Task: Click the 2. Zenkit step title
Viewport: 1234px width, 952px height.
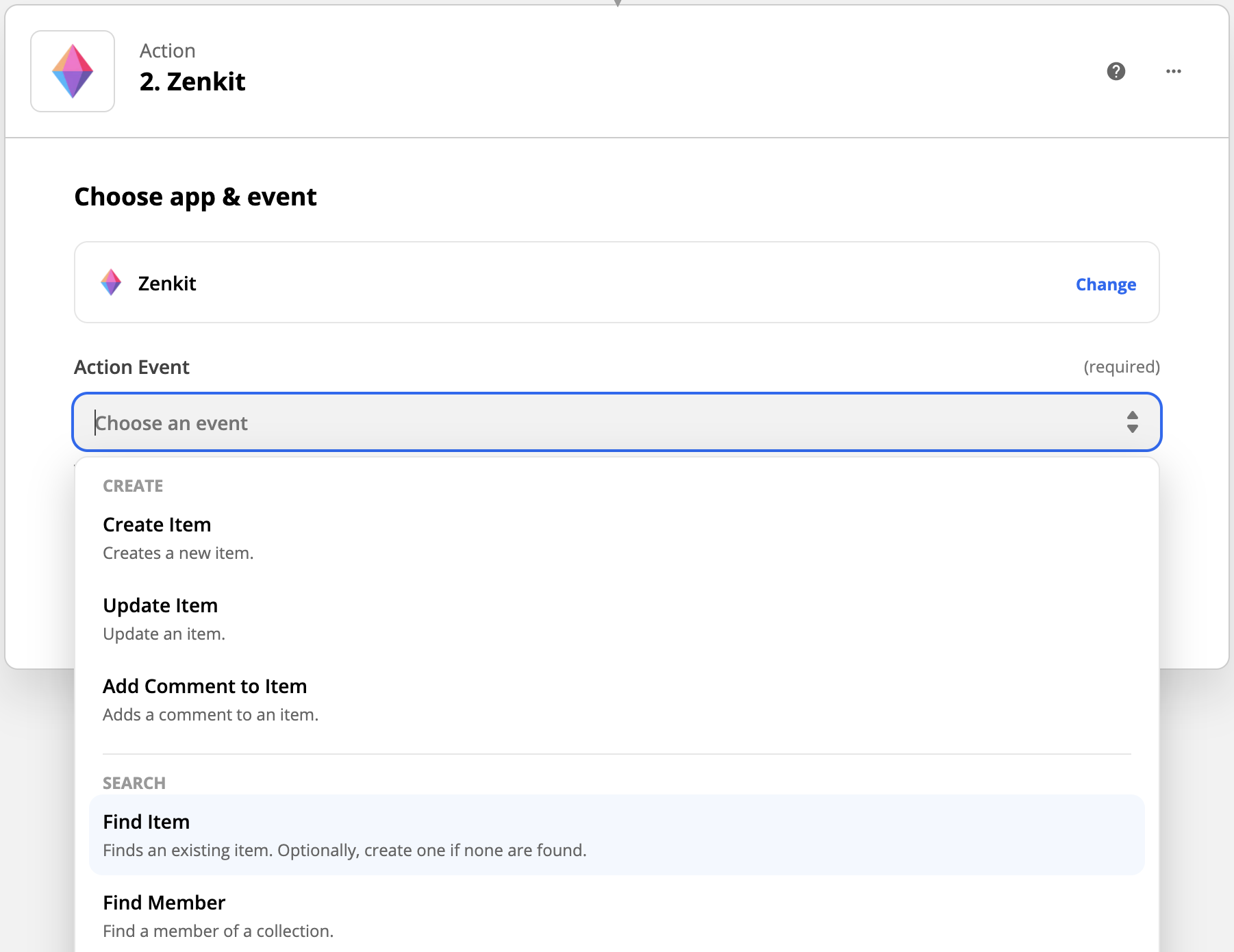Action: coord(192,82)
